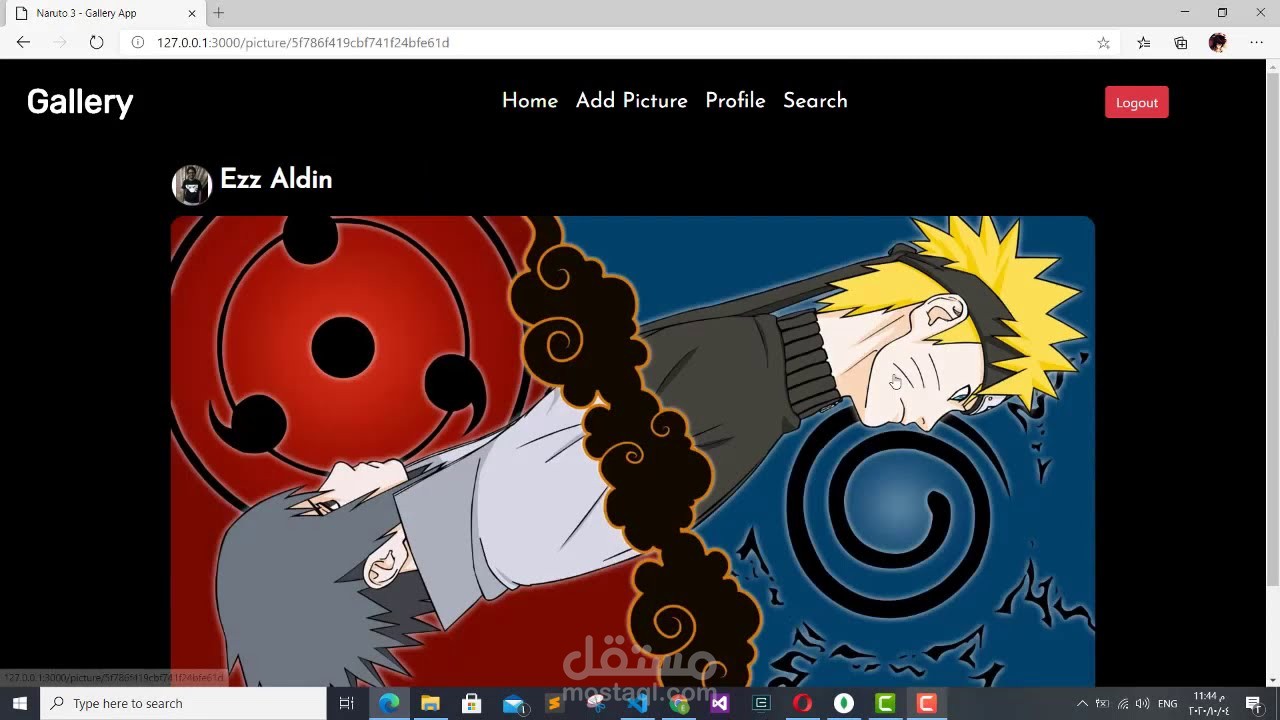Open the Windows Start menu
The image size is (1280, 720).
[x=20, y=703]
